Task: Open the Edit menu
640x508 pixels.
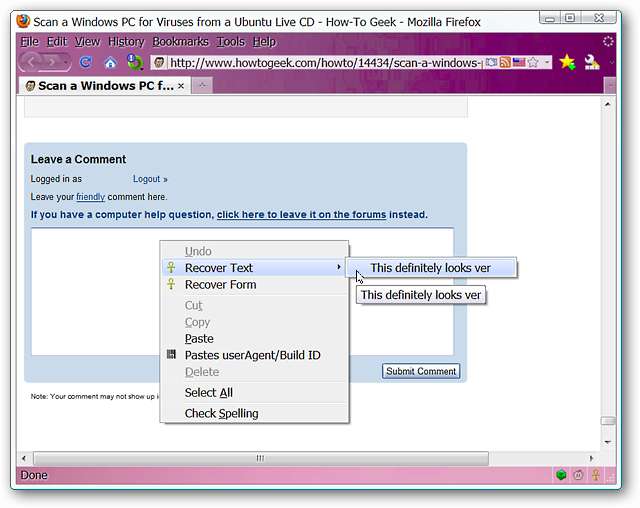Action: [57, 42]
